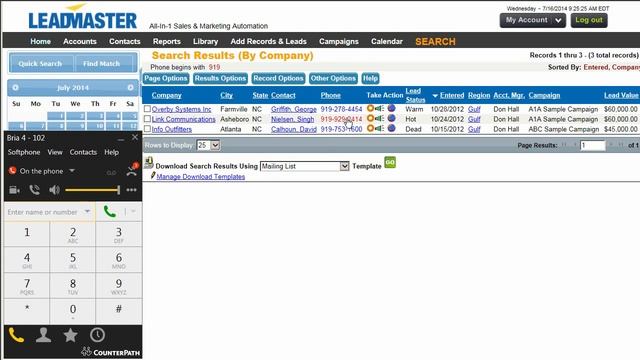Tap the # key on the dial pad
Screen dimensions: 640x360
[119, 311]
